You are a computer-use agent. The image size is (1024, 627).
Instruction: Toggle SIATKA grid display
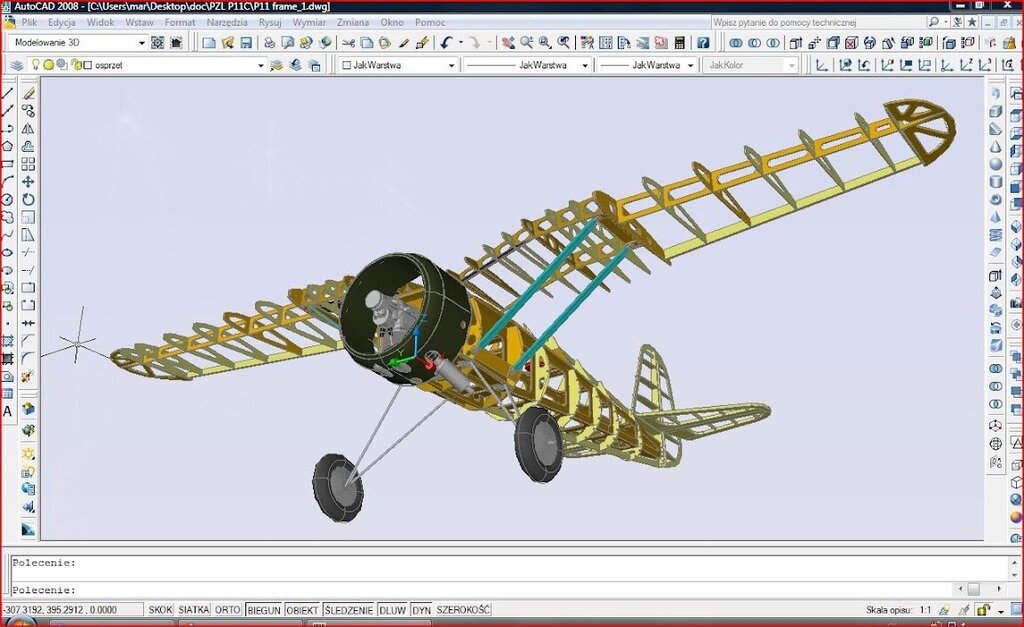click(x=194, y=610)
